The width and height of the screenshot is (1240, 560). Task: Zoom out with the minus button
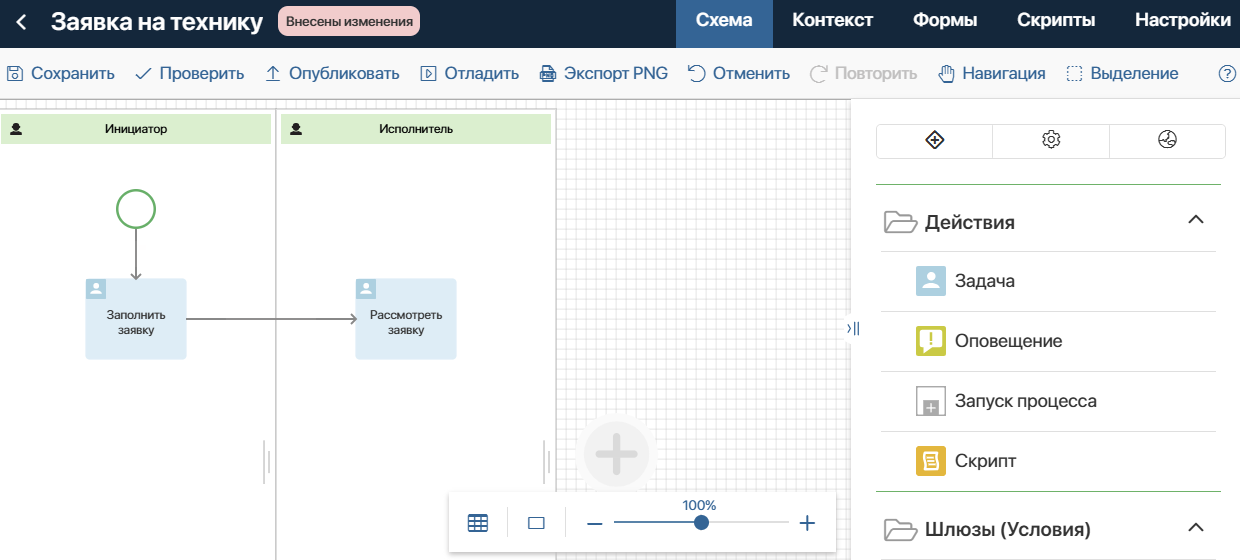[x=594, y=523]
